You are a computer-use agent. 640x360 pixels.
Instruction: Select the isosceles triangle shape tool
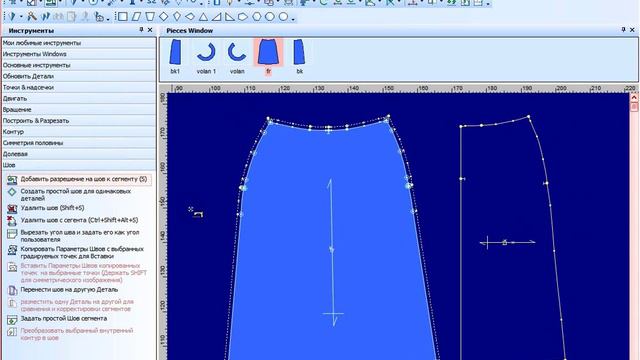(203, 17)
